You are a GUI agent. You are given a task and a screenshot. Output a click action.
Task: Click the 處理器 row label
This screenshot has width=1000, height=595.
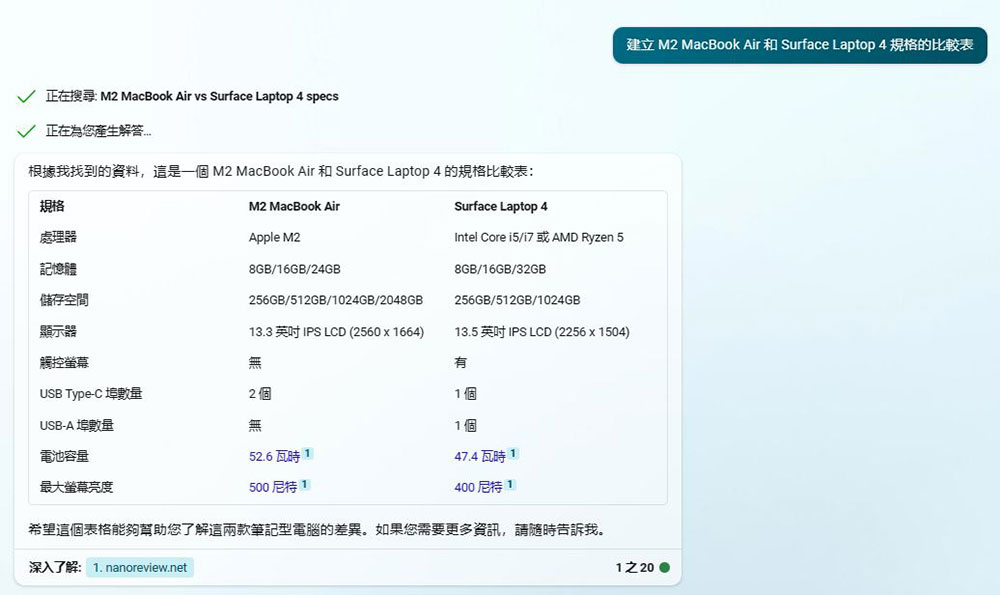click(58, 237)
